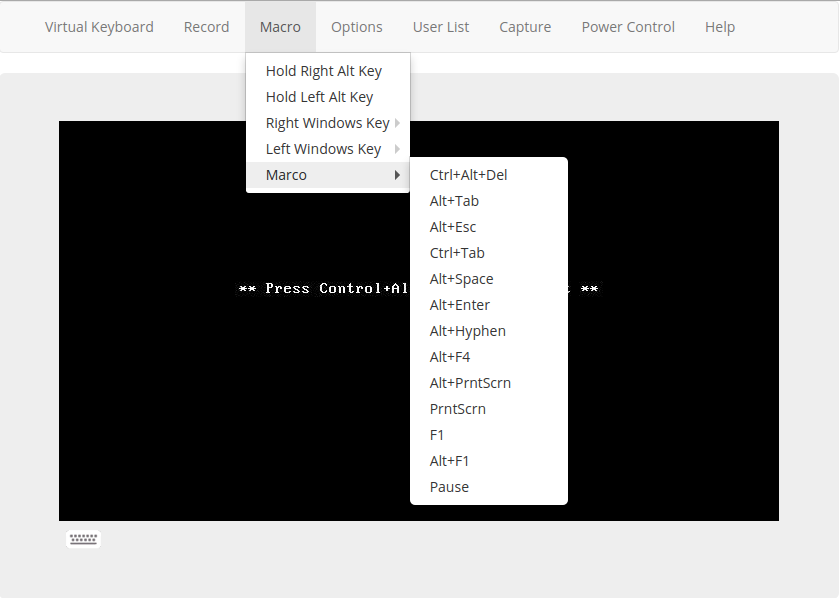Open the Options menu
Viewport: 840px width, 598px height.
357,27
